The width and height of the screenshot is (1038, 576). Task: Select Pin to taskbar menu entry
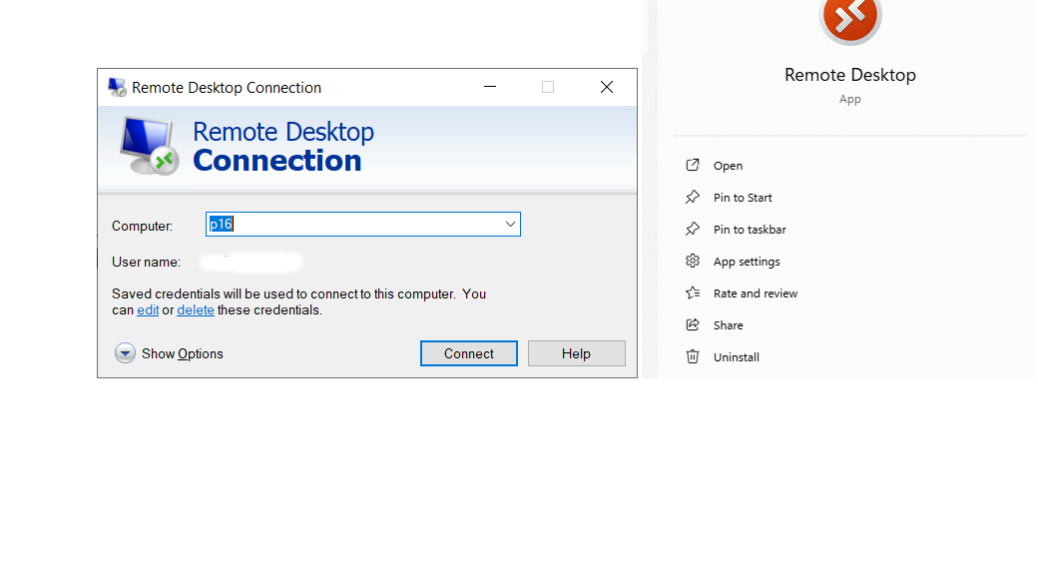click(749, 229)
